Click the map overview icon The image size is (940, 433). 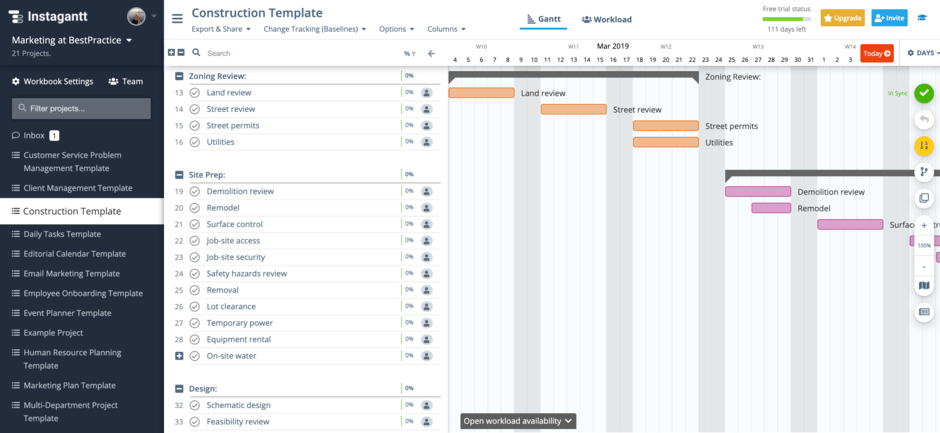pyautogui.click(x=924, y=285)
